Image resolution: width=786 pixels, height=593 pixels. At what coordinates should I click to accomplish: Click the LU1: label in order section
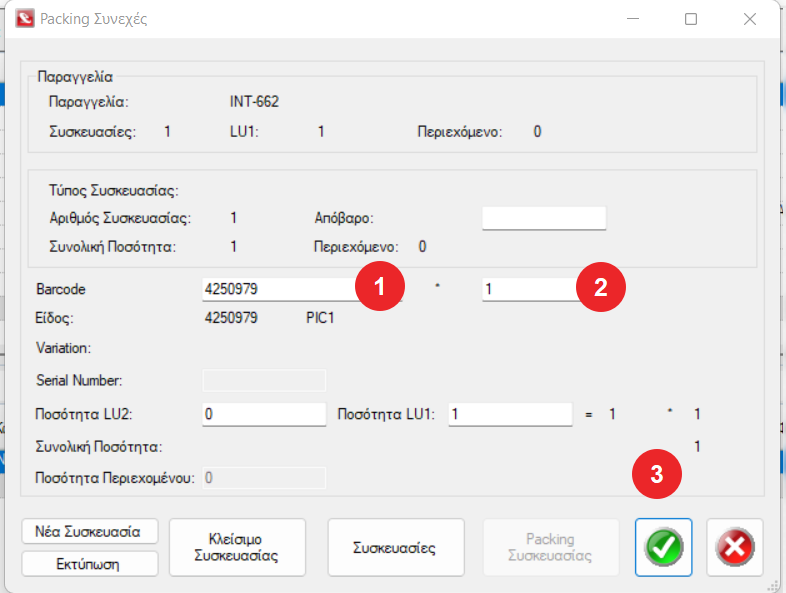(244, 132)
